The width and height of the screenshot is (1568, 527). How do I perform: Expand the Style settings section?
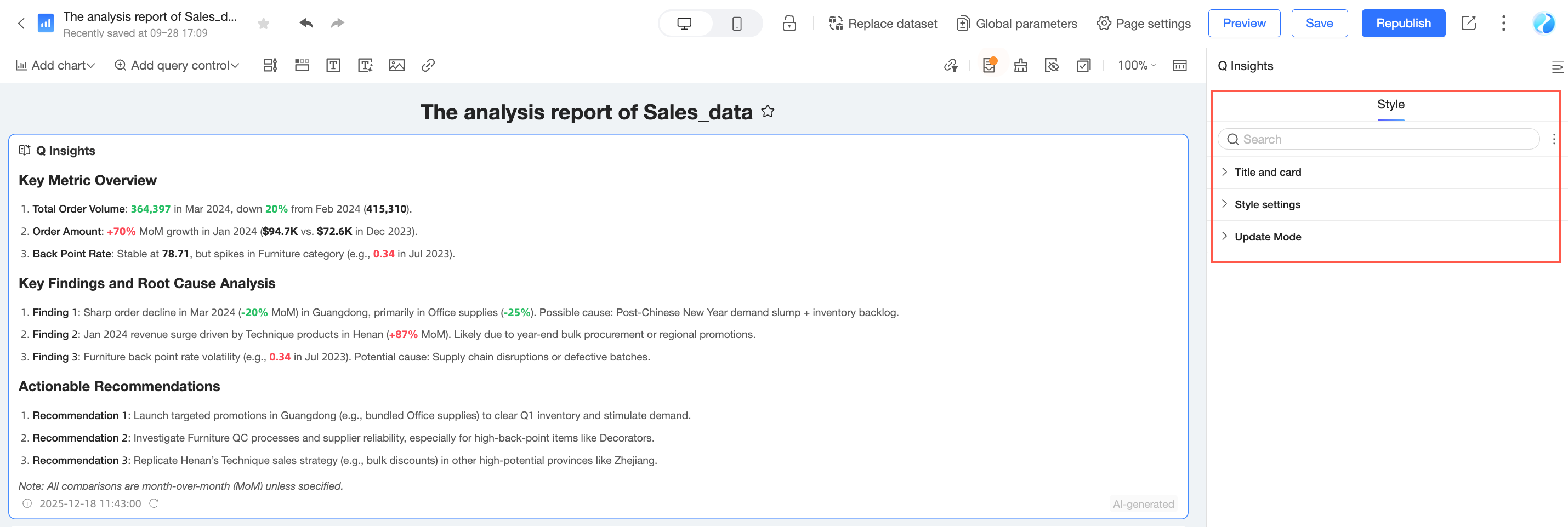1266,204
